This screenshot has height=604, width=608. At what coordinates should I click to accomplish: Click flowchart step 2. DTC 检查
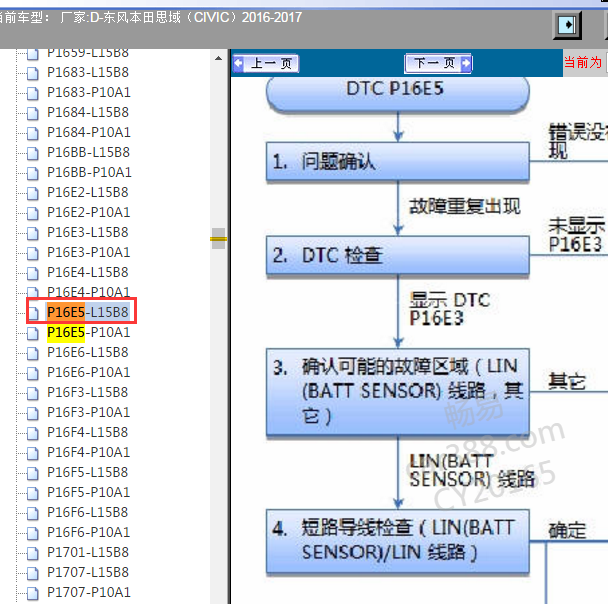(x=397, y=255)
